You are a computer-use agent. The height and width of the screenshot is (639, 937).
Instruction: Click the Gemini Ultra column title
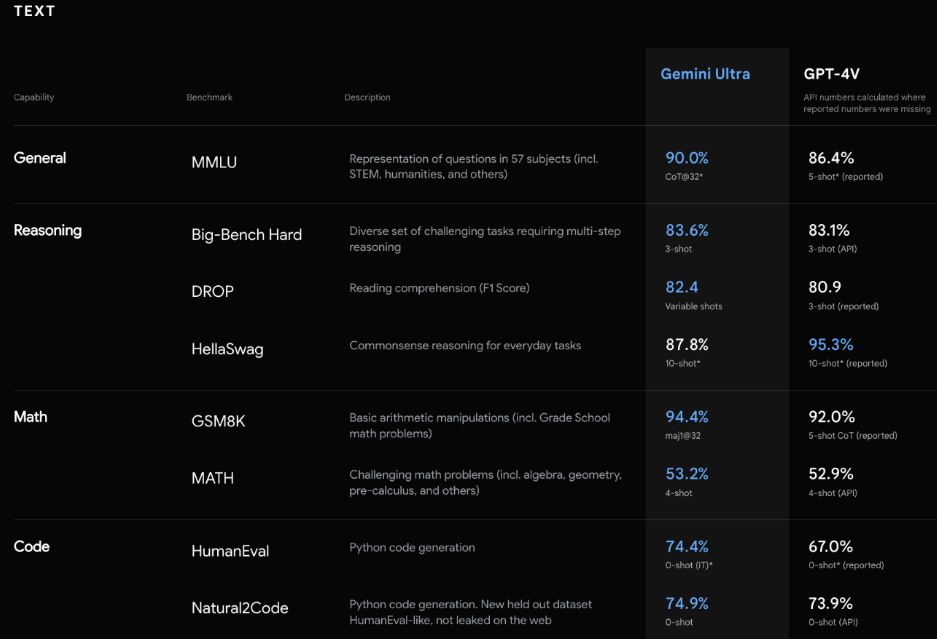[705, 74]
